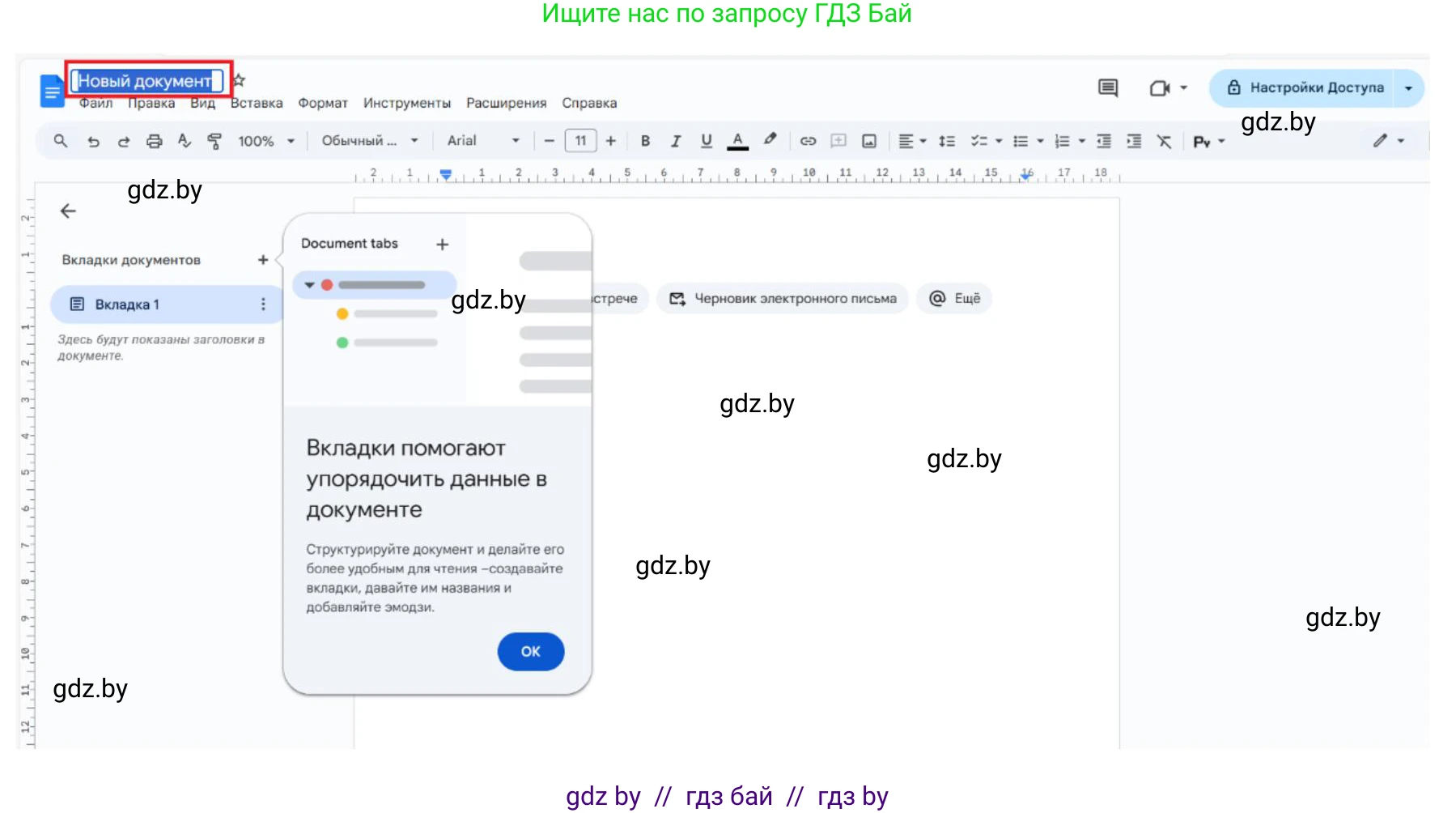Click the Insert image icon
The height and width of the screenshot is (813, 1456).
tap(869, 141)
